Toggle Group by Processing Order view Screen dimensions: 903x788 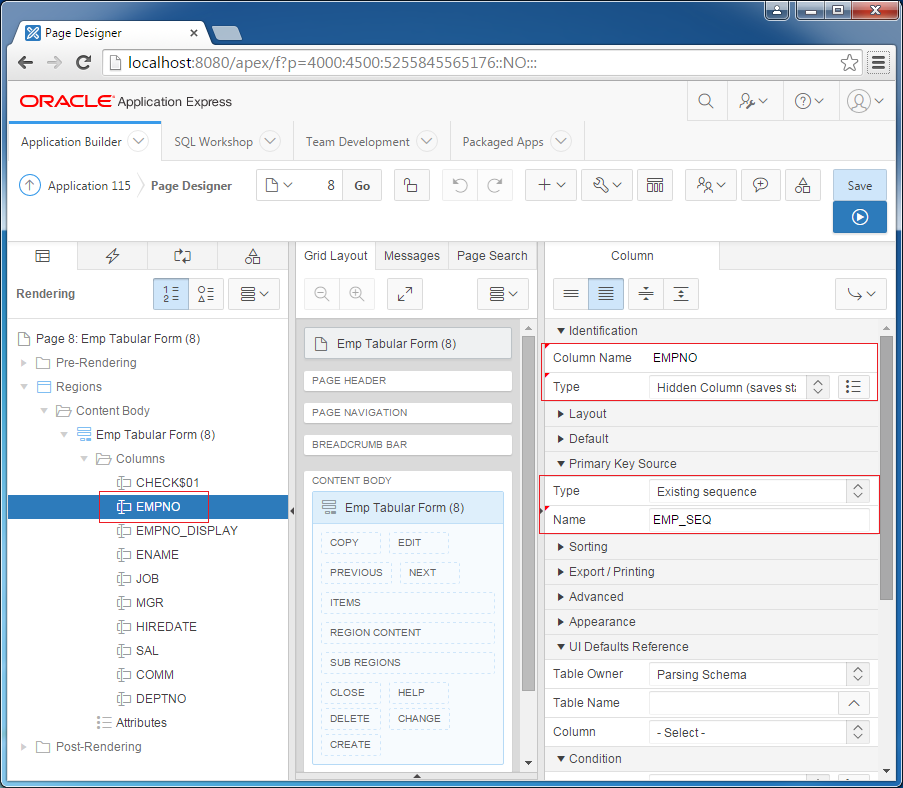tap(171, 294)
